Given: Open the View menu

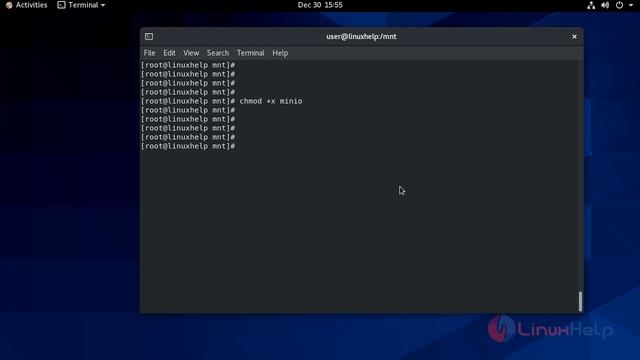Looking at the screenshot, I should click(x=191, y=53).
